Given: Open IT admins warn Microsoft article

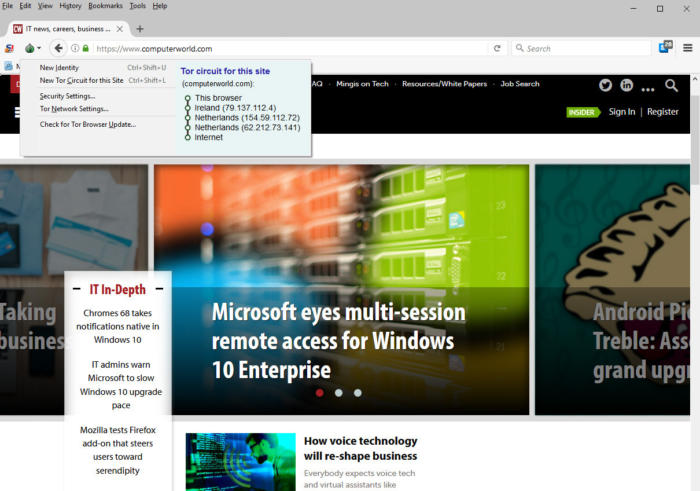Looking at the screenshot, I should (121, 385).
